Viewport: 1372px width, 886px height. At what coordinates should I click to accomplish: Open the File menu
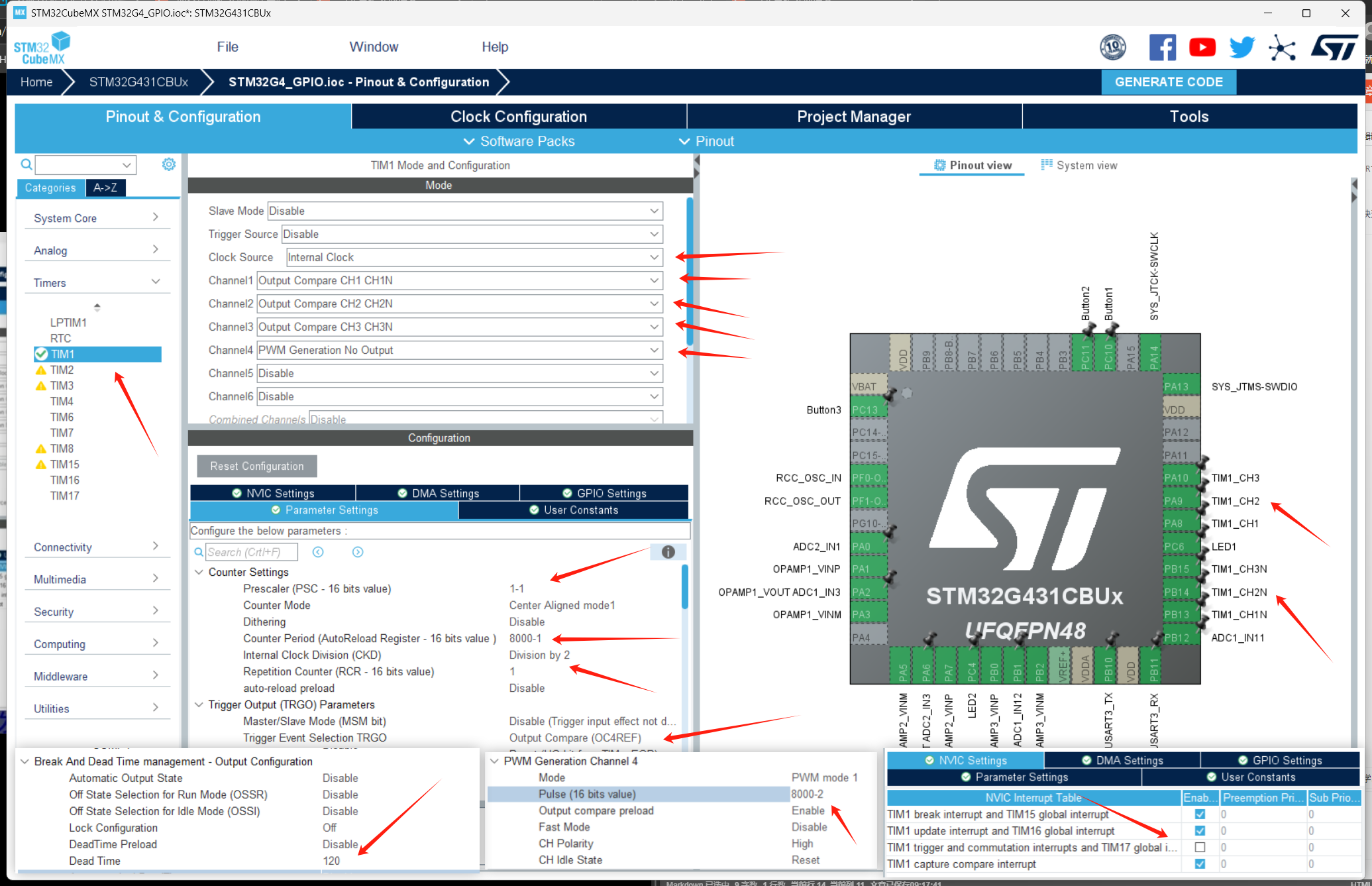(227, 47)
